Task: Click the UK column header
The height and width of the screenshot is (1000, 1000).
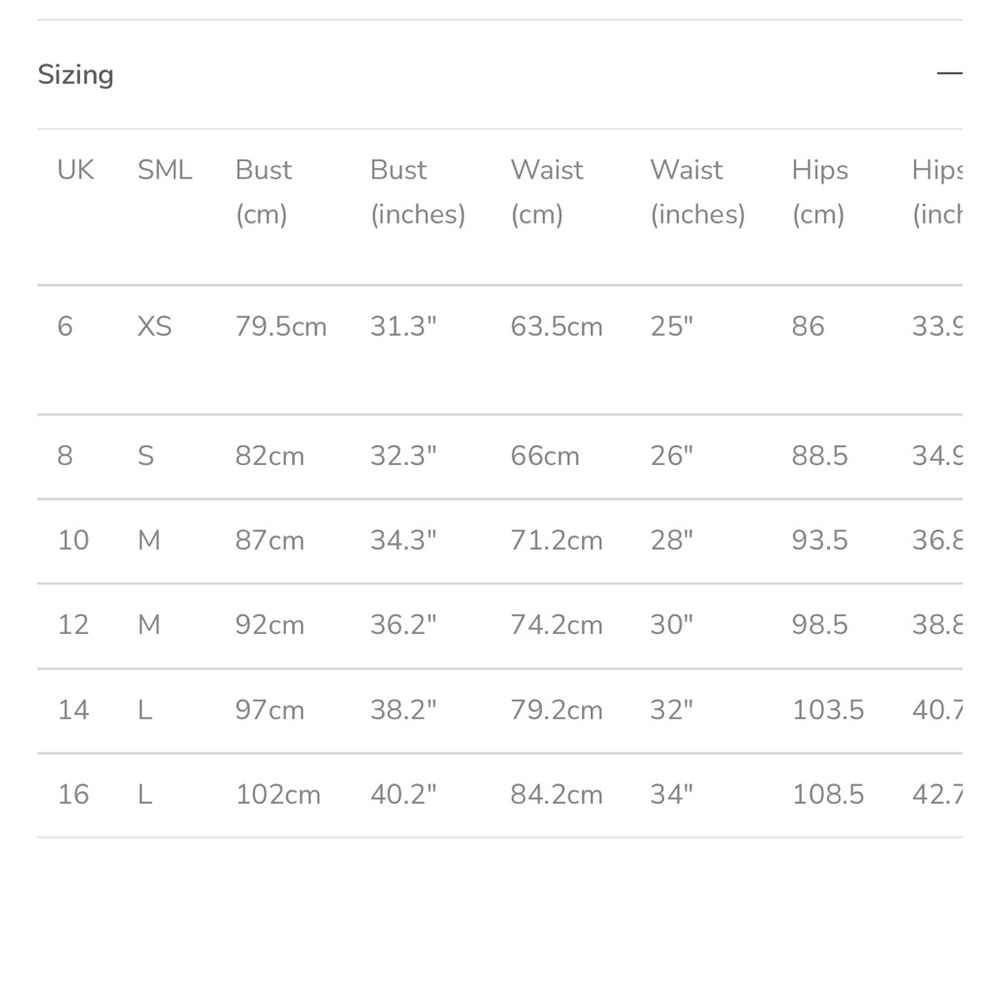Action: point(75,170)
